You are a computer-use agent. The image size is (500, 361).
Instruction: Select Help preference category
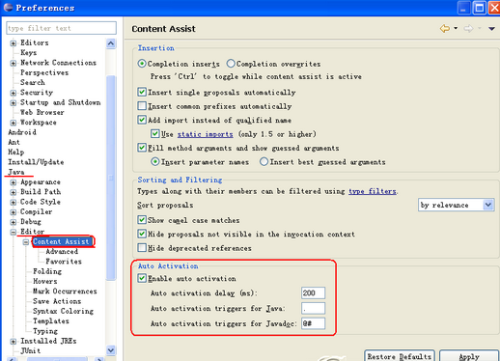16,152
